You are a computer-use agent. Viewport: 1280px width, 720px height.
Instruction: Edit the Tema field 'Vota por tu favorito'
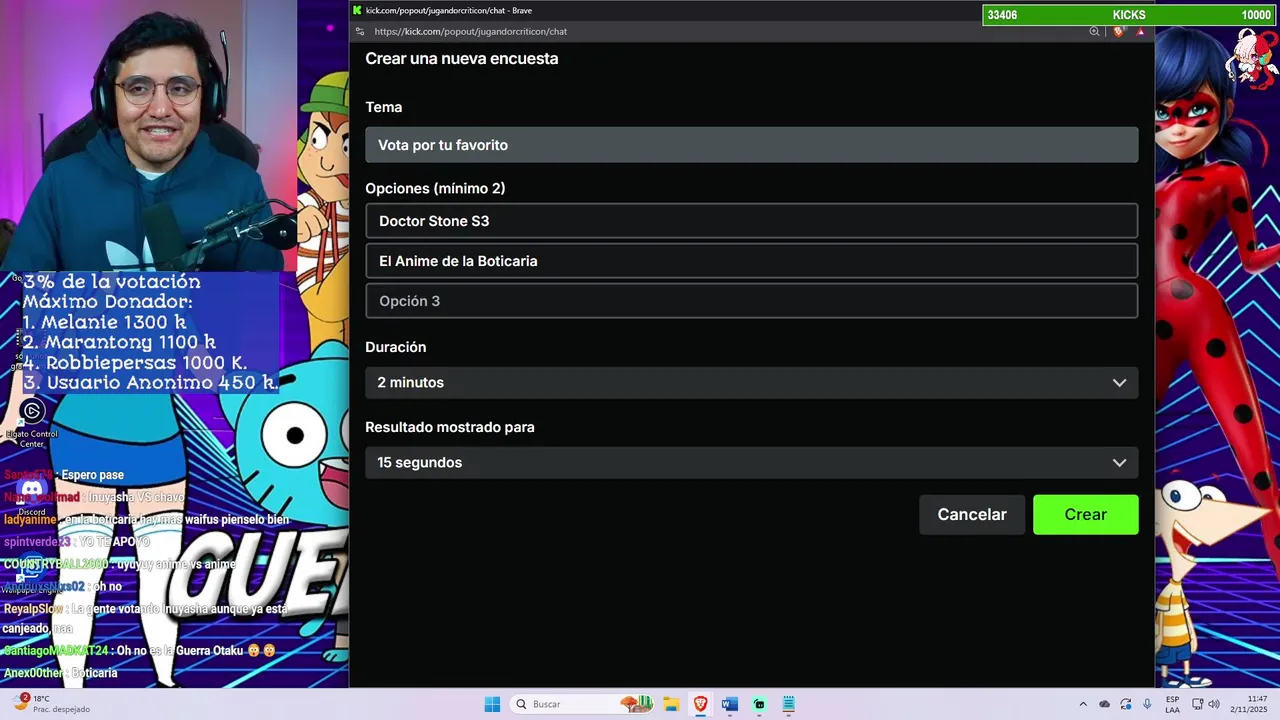pos(751,145)
